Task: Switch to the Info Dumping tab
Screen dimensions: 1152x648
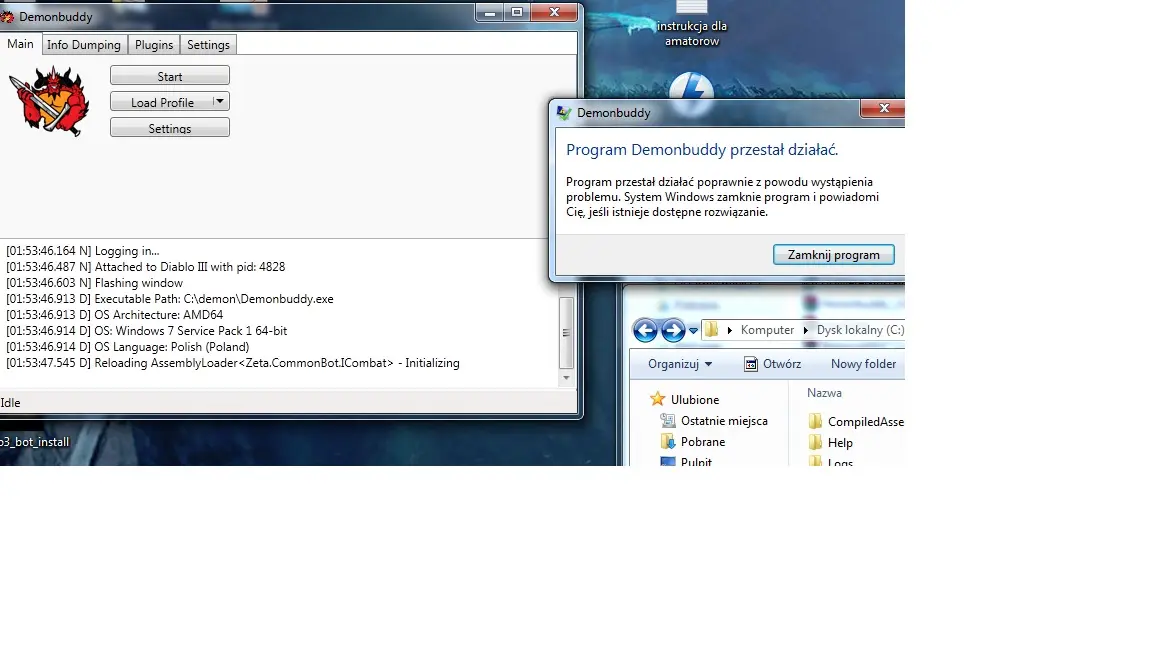Action: [84, 45]
